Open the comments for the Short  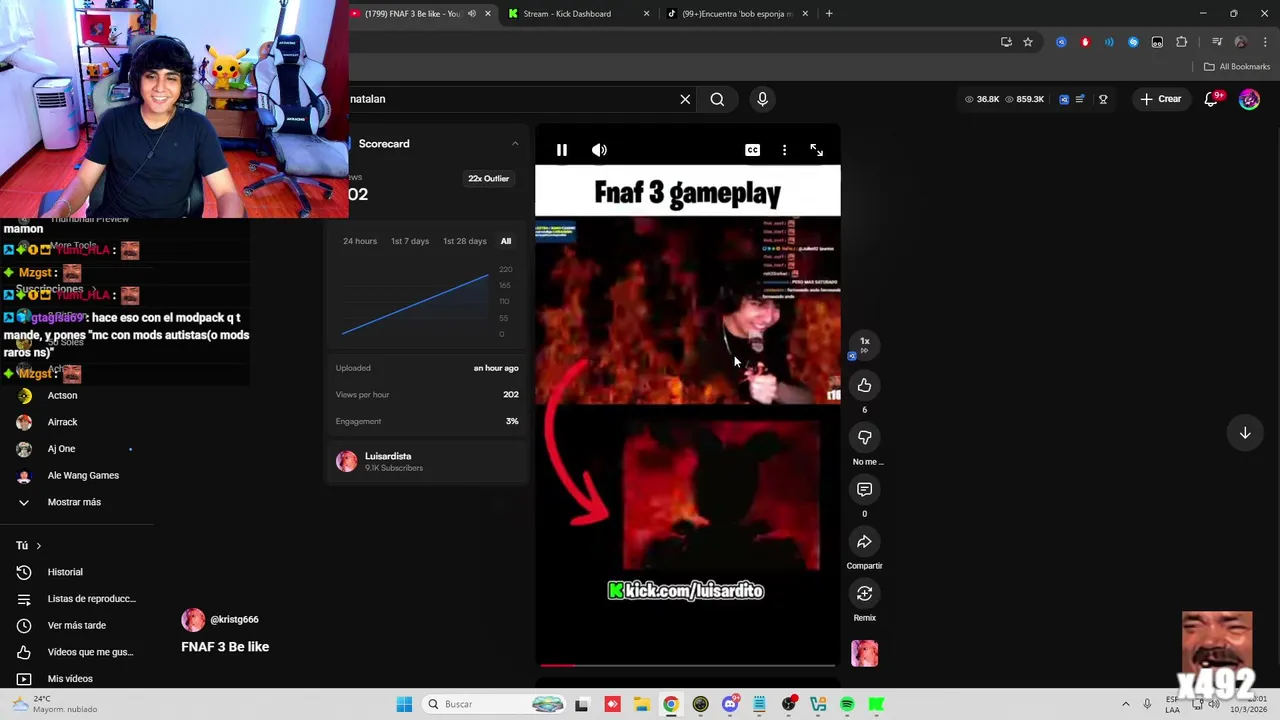pyautogui.click(x=864, y=489)
